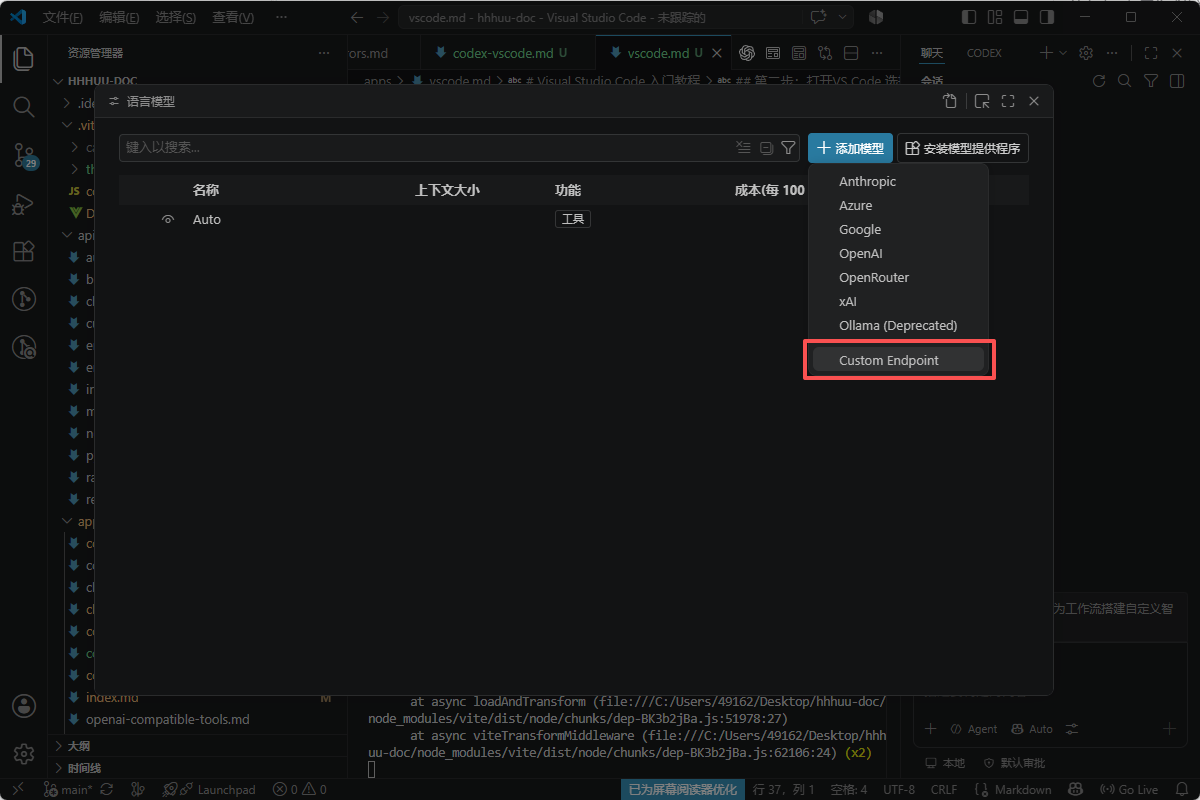The height and width of the screenshot is (800, 1200).
Task: Open the Auto model picker in chat input
Action: pyautogui.click(x=1033, y=729)
